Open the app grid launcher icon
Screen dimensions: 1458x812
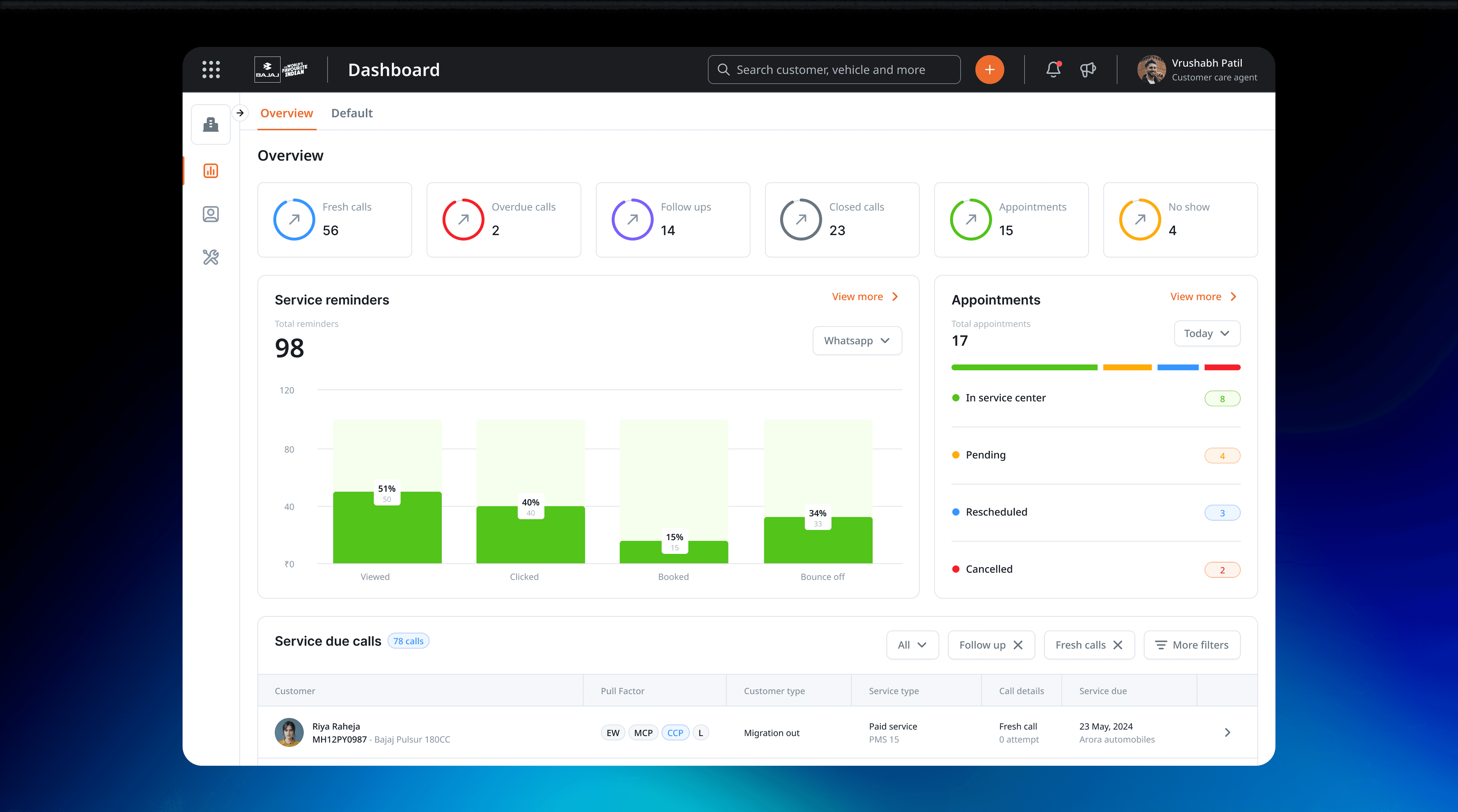coord(211,69)
